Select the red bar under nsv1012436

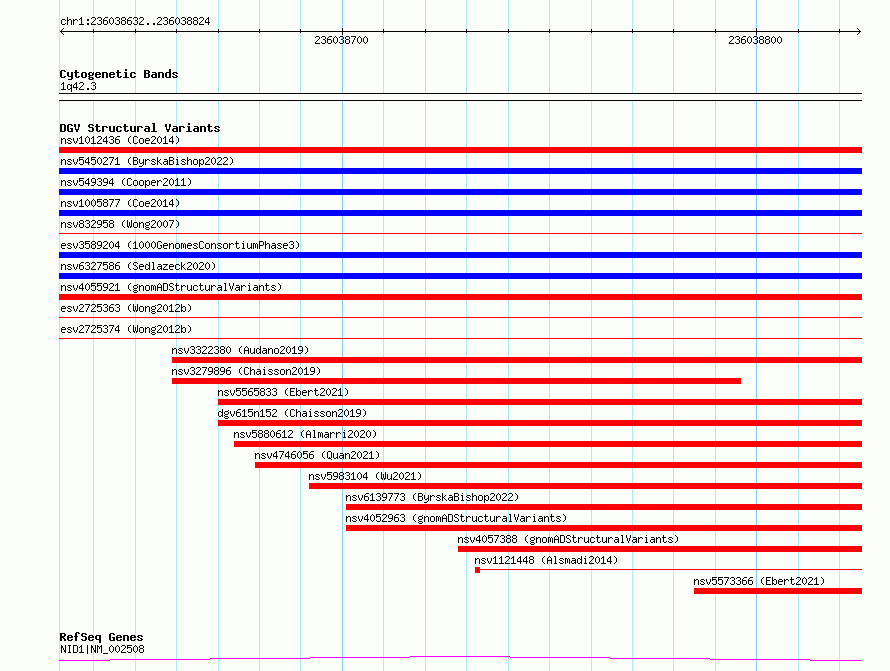pyautogui.click(x=460, y=150)
